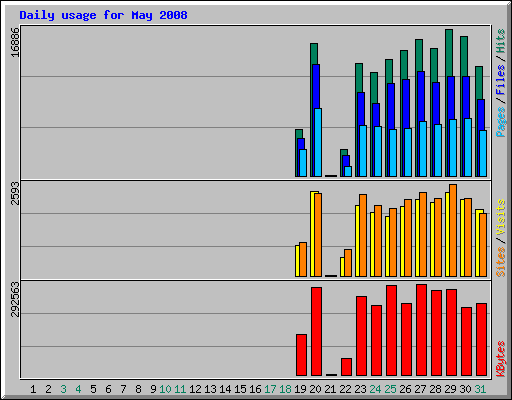
Task: Select the 292563 axis maximum label
Action: tap(15, 299)
